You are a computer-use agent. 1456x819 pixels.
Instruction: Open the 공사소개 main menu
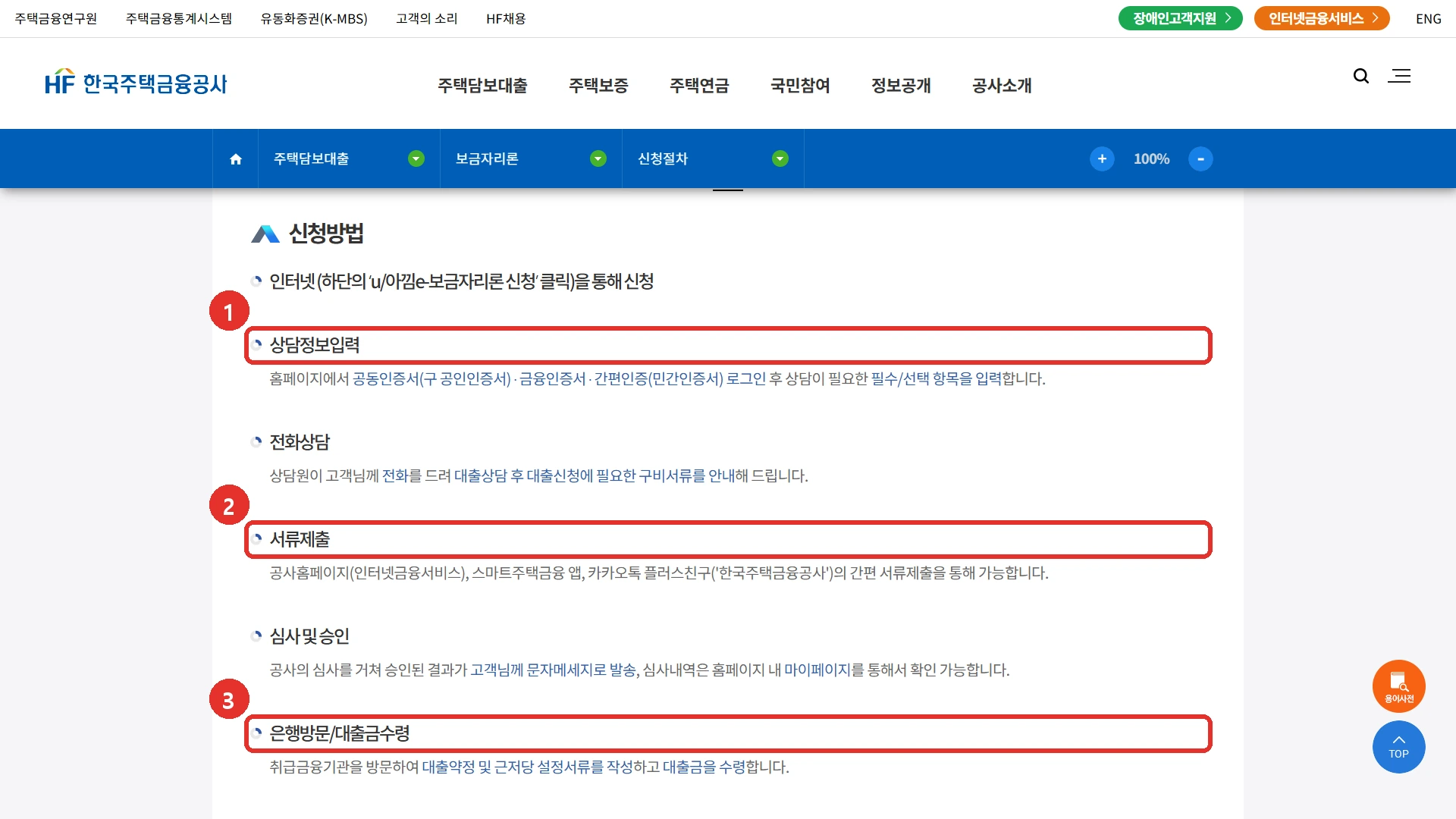(x=1002, y=86)
